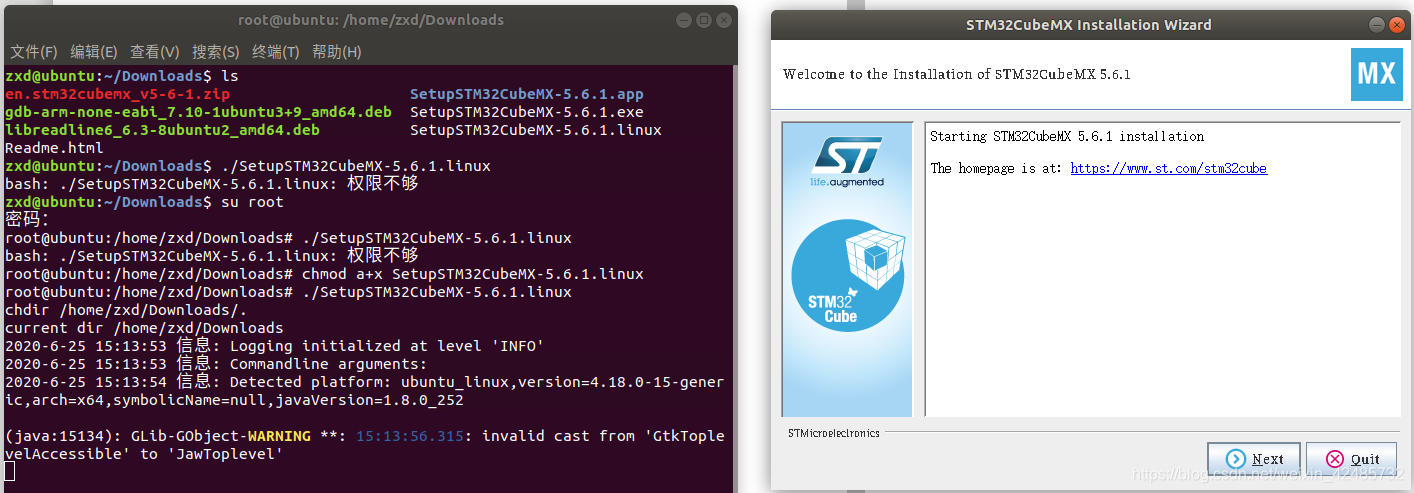Open the 编辑(E) menu in terminal

pos(93,52)
